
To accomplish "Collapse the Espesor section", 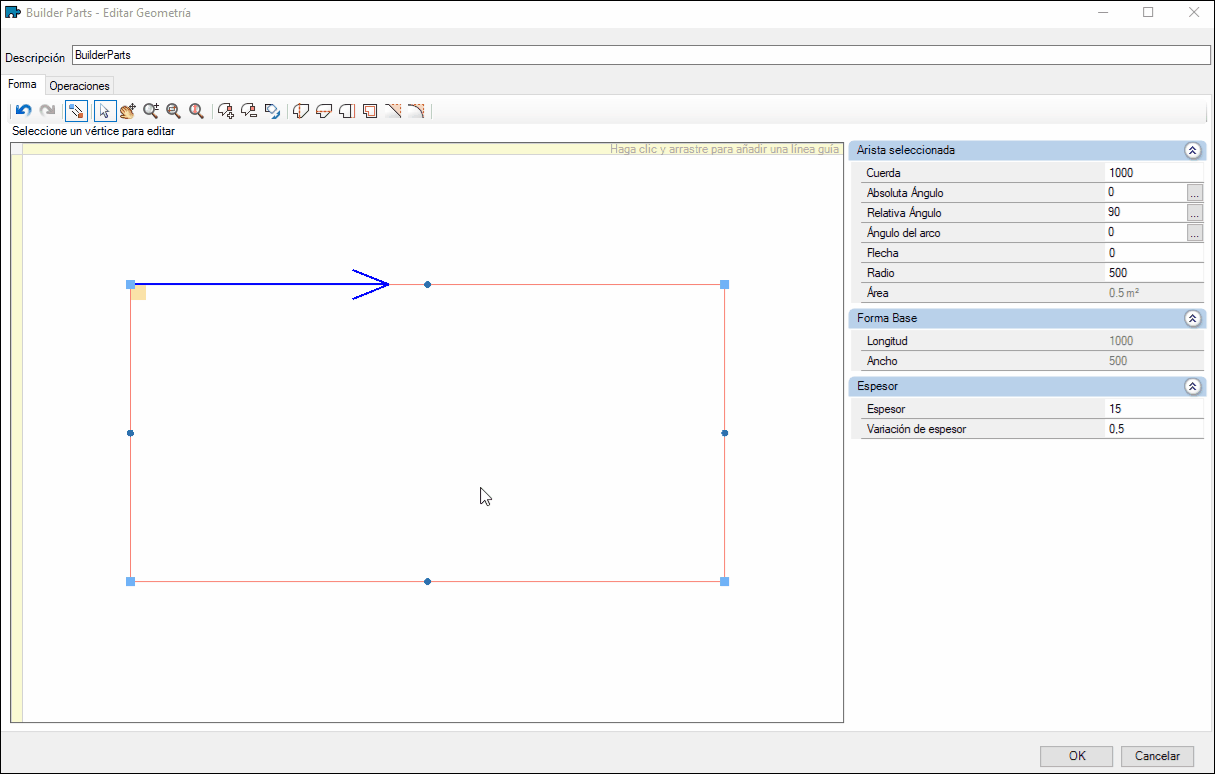I will coord(1192,386).
